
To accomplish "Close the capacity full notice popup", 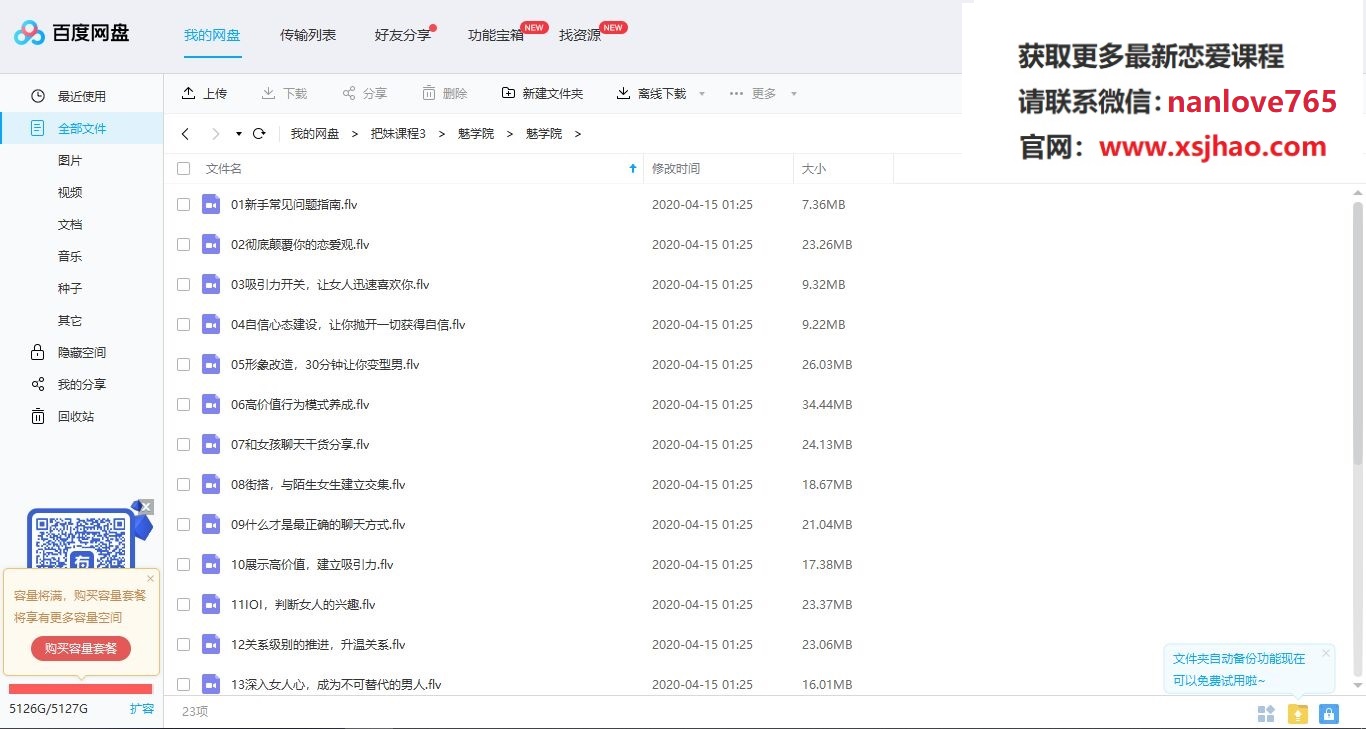I will tap(151, 578).
